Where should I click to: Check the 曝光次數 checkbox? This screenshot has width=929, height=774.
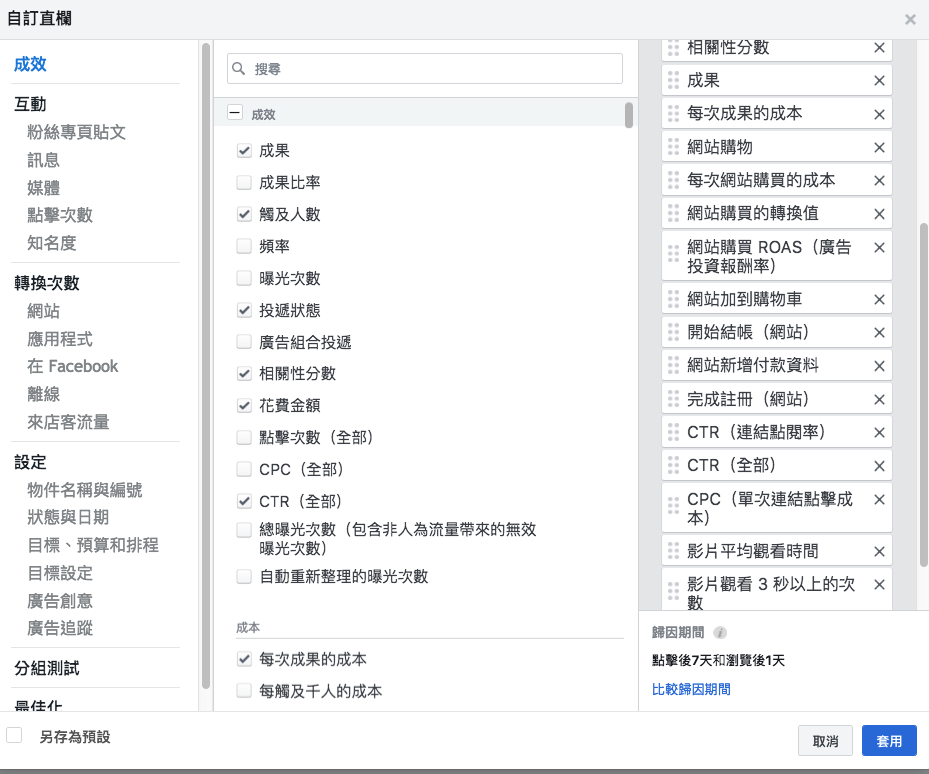click(x=244, y=278)
